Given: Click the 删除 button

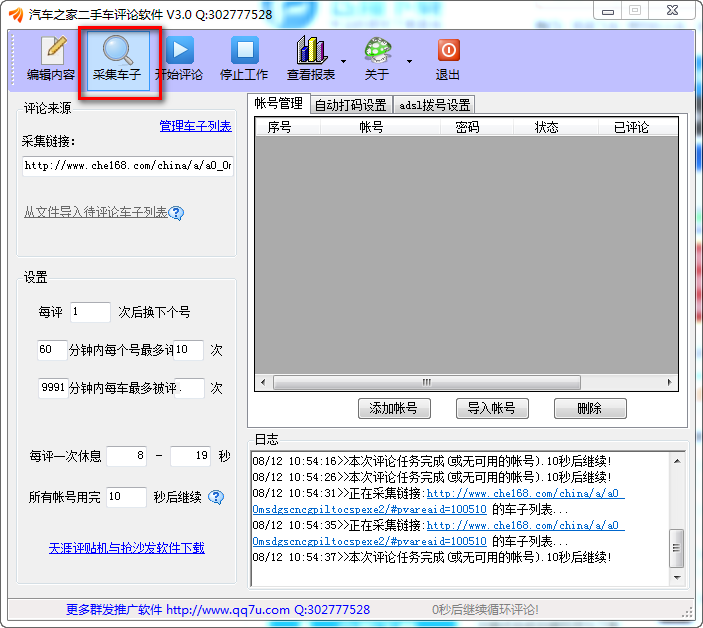Looking at the screenshot, I should click(x=590, y=408).
